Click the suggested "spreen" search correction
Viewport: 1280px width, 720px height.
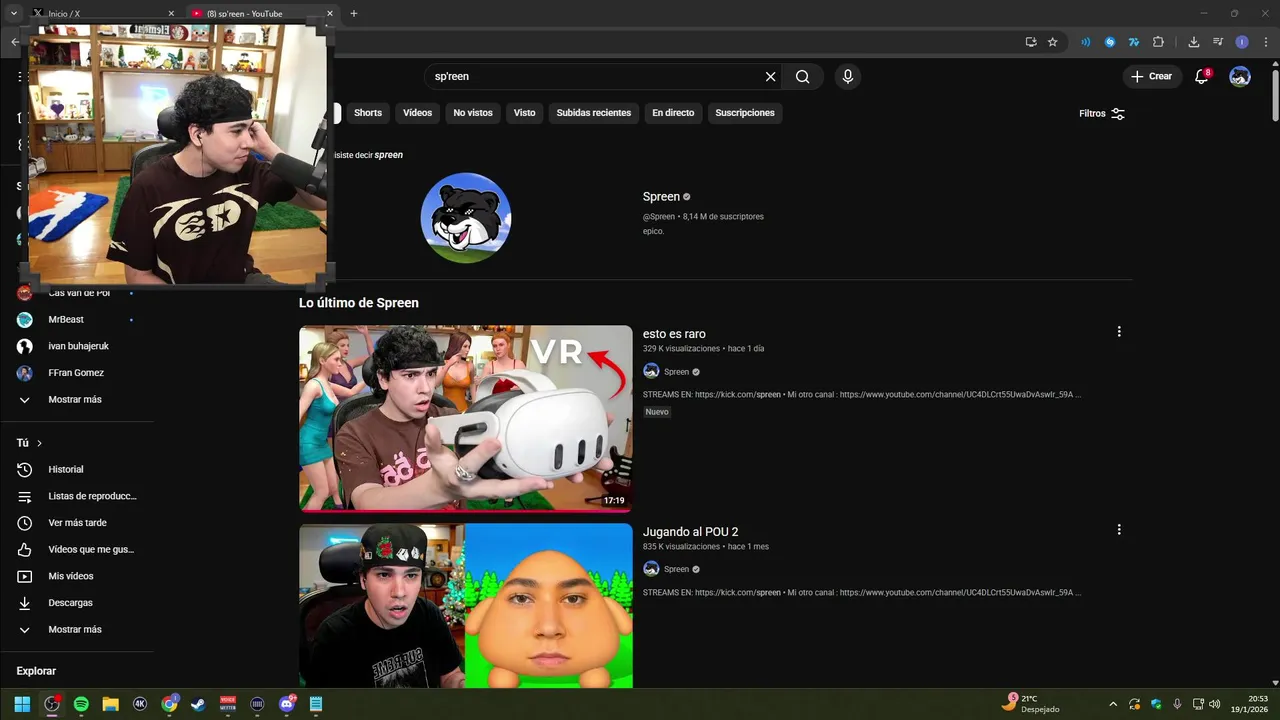click(x=388, y=155)
